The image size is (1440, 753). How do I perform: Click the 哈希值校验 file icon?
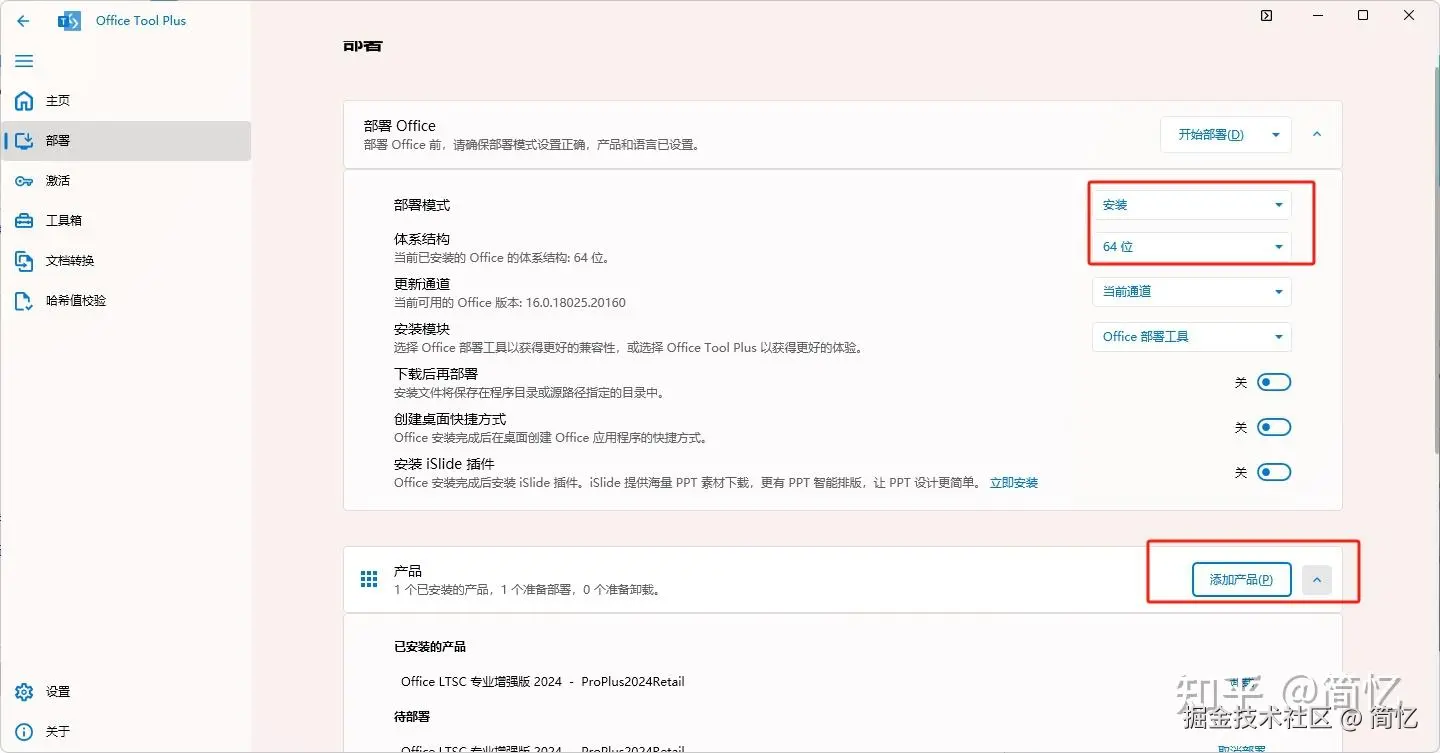pos(24,301)
